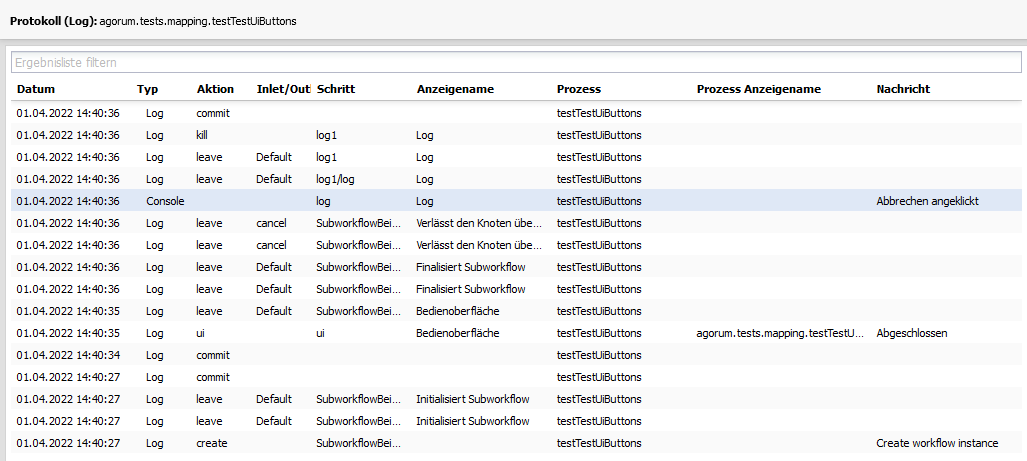1027x461 pixels.
Task: Select the Console row with Abbrechen angeklickt
Action: [x=516, y=201]
